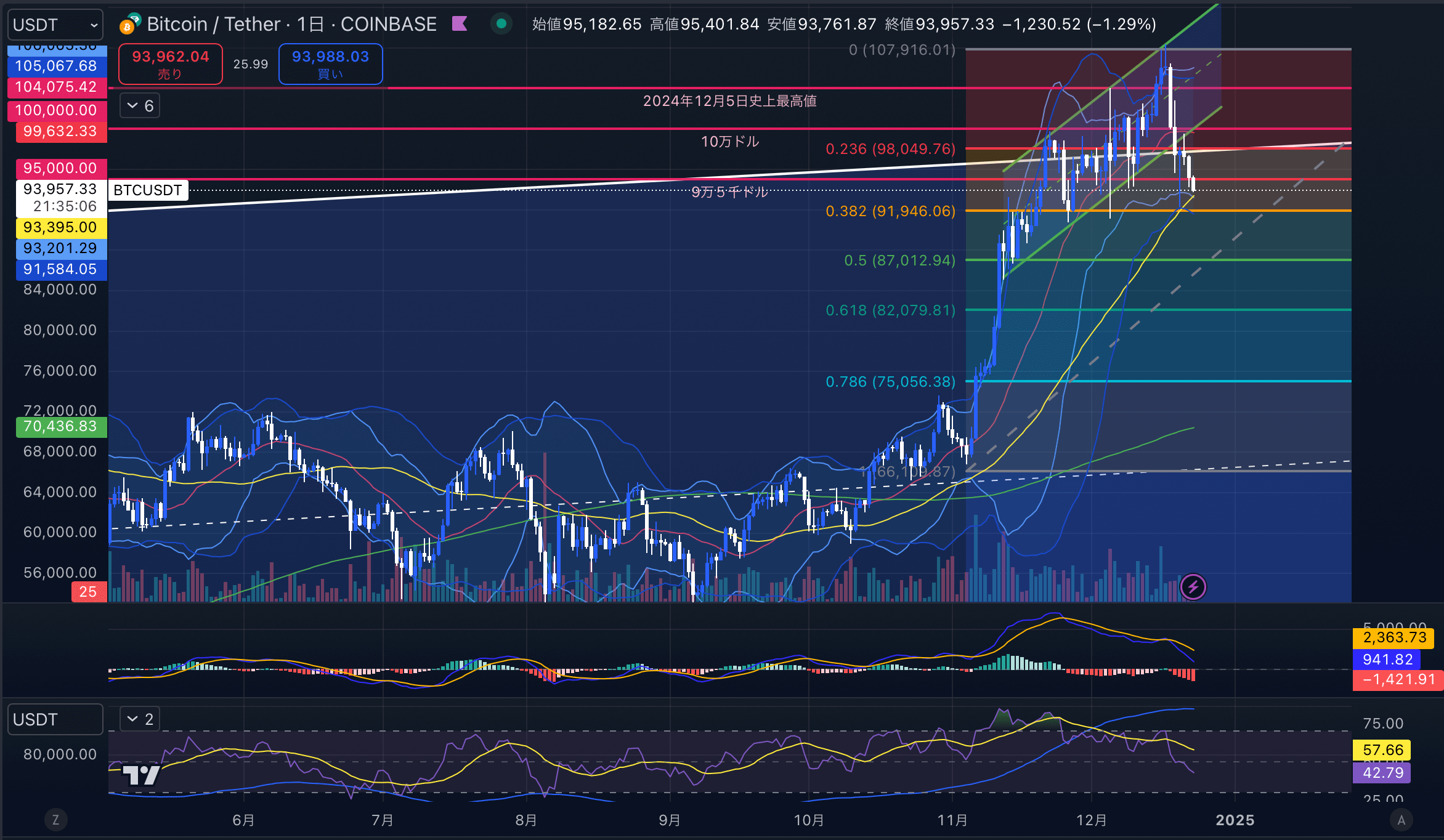This screenshot has height=840, width=1444.
Task: Click the 2024年12月5日史上最高値 line label
Action: pos(730,101)
